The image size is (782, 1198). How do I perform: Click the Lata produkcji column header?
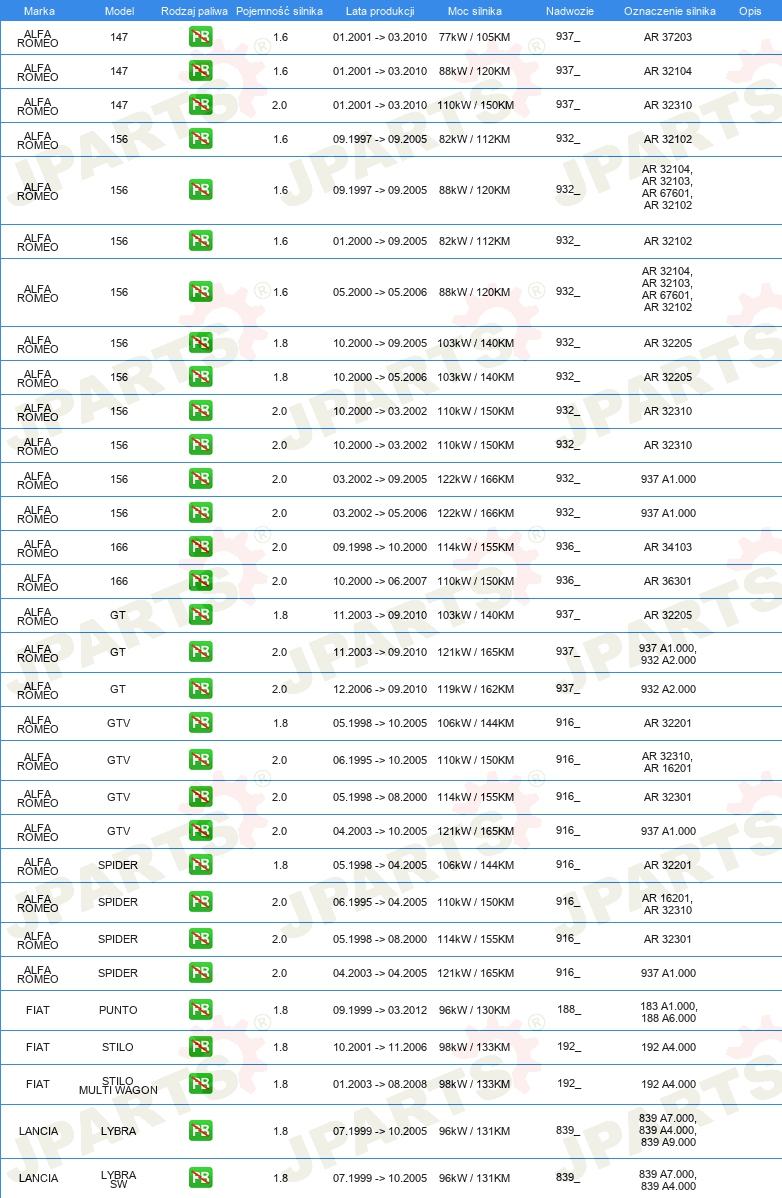pyautogui.click(x=380, y=11)
